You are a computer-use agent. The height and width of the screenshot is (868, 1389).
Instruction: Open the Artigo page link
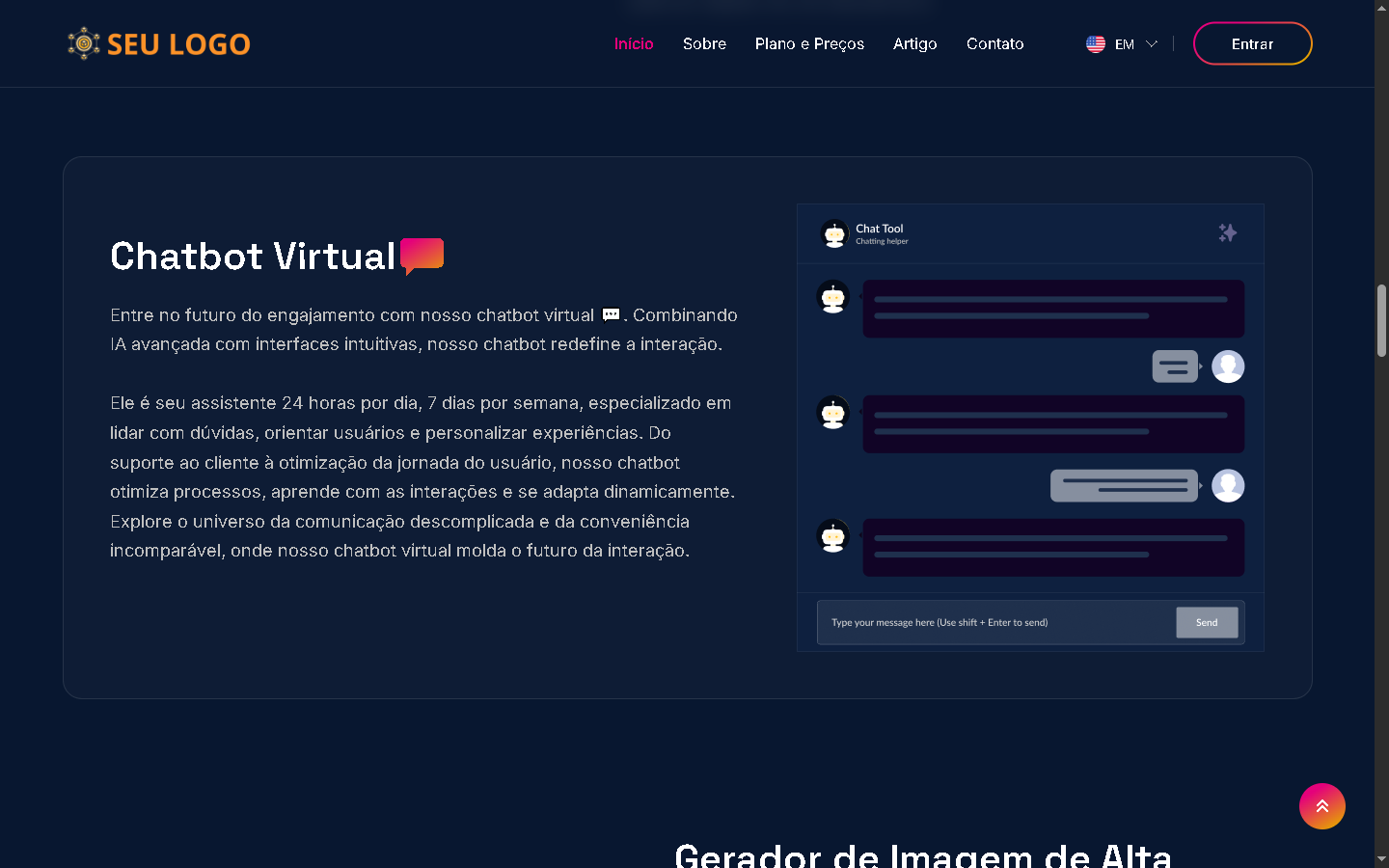coord(914,44)
